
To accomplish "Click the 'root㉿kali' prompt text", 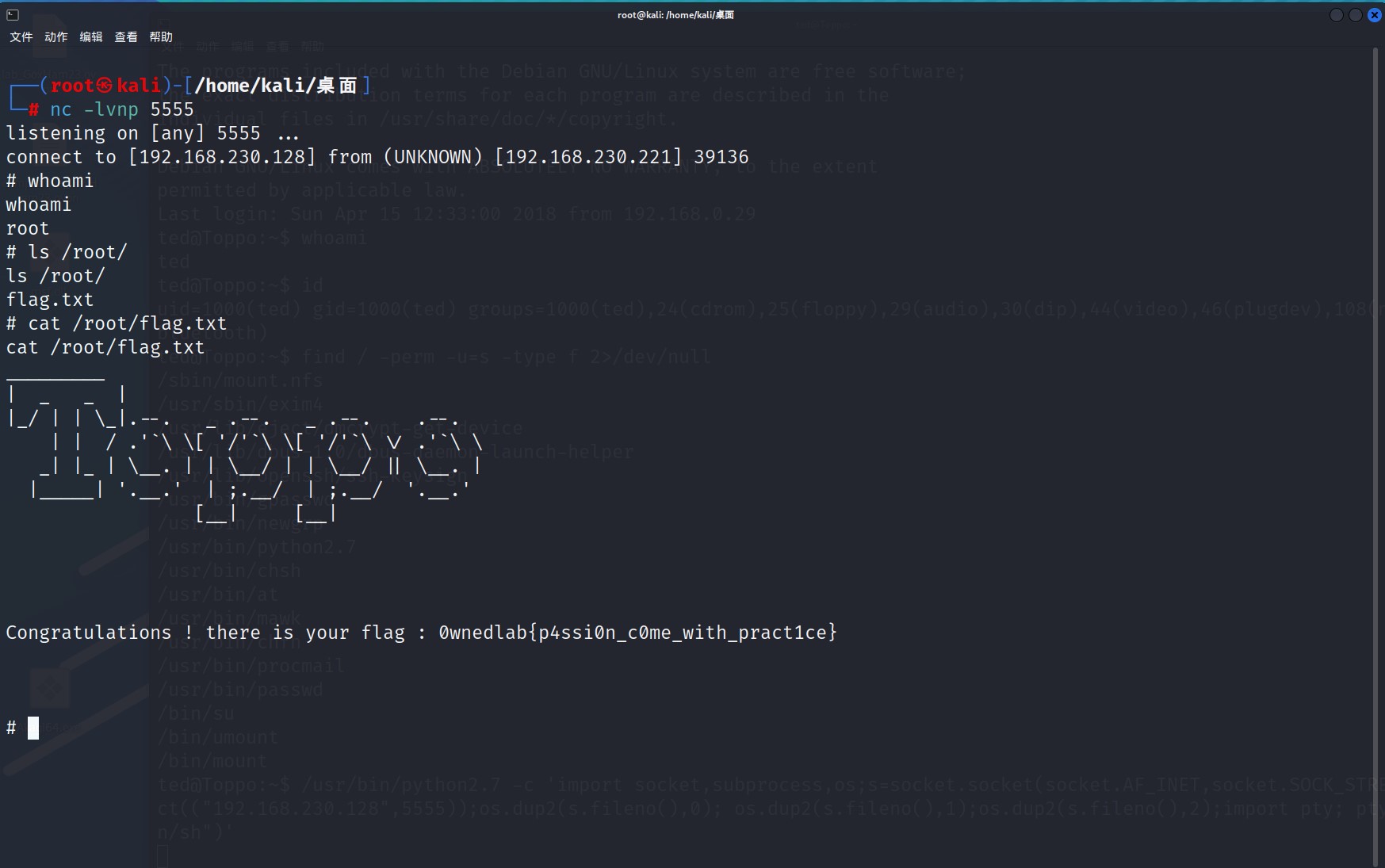I will coord(106,86).
